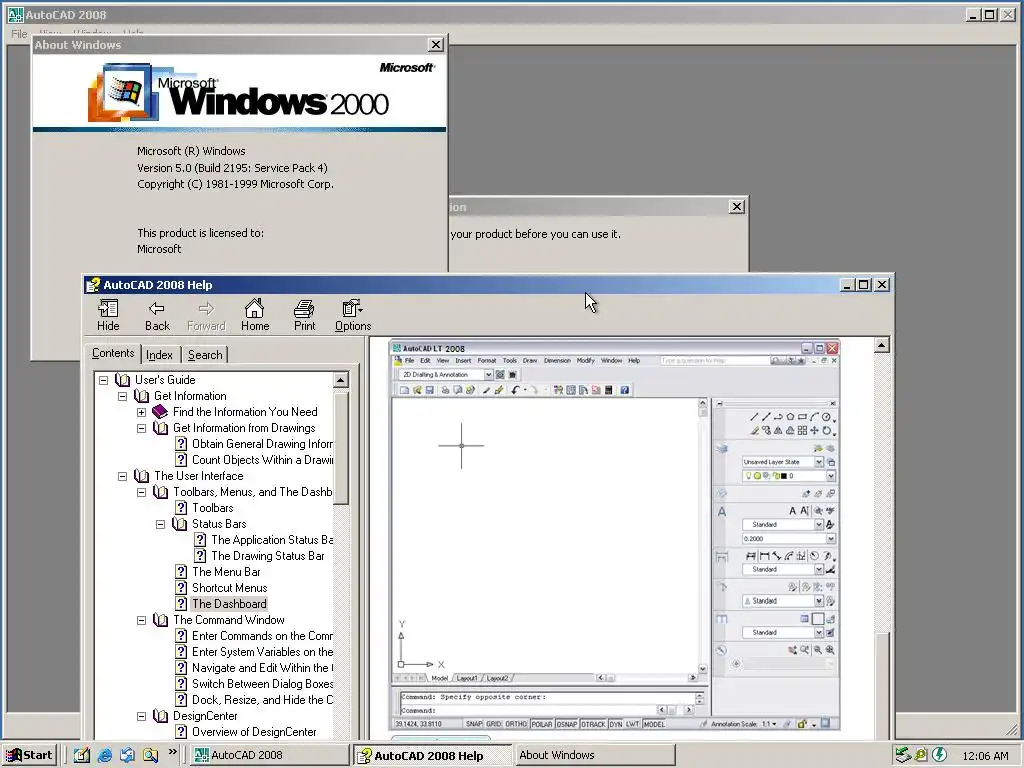
Task: Open the Toolbars help topic
Action: coord(212,507)
